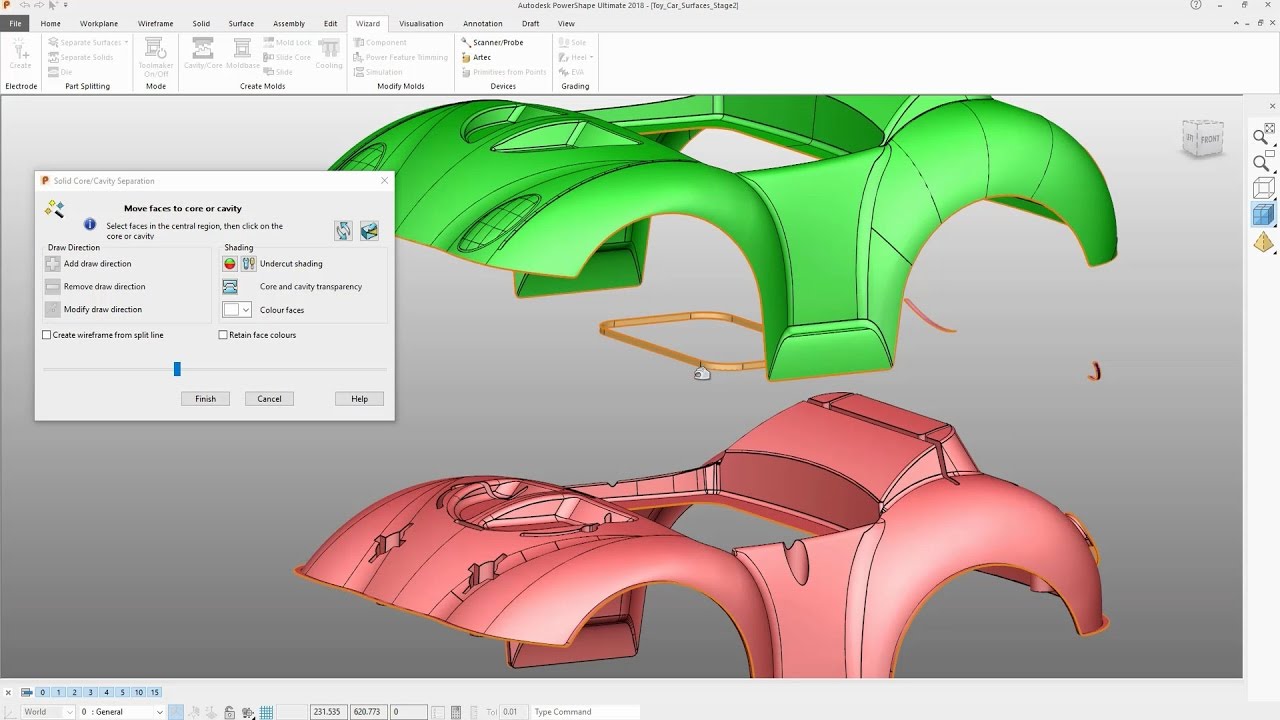The width and height of the screenshot is (1280, 720).
Task: Open the Colour faces dropdown
Action: (237, 310)
